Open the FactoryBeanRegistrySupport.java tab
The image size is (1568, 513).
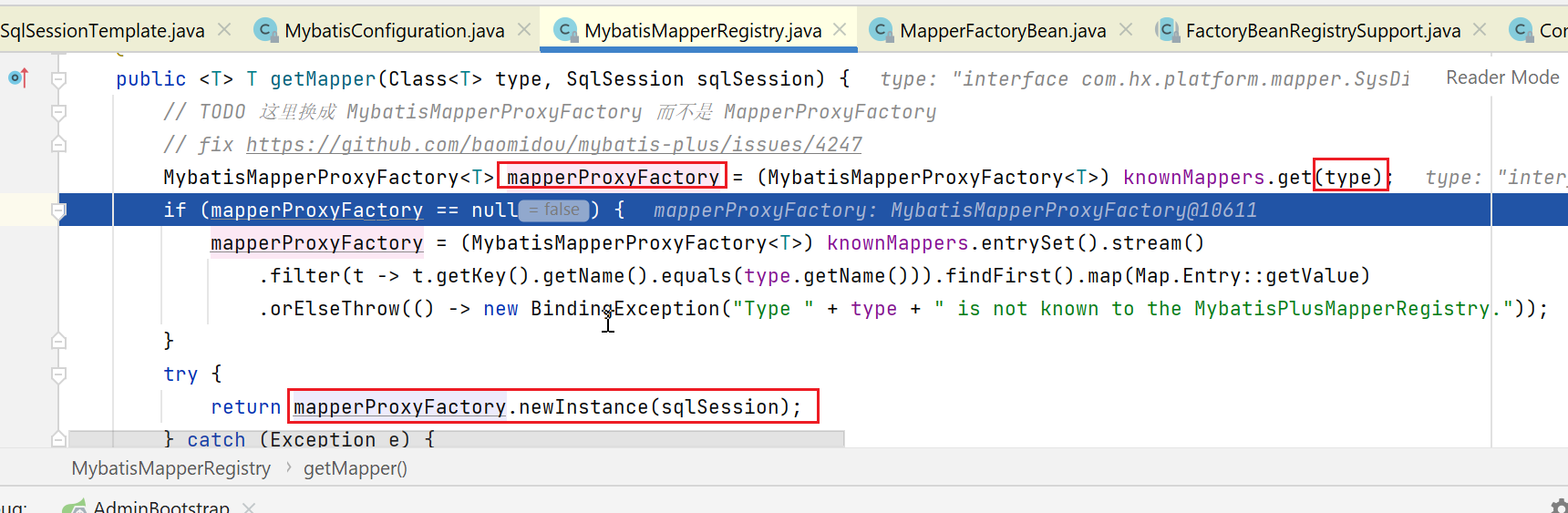pyautogui.click(x=1323, y=31)
